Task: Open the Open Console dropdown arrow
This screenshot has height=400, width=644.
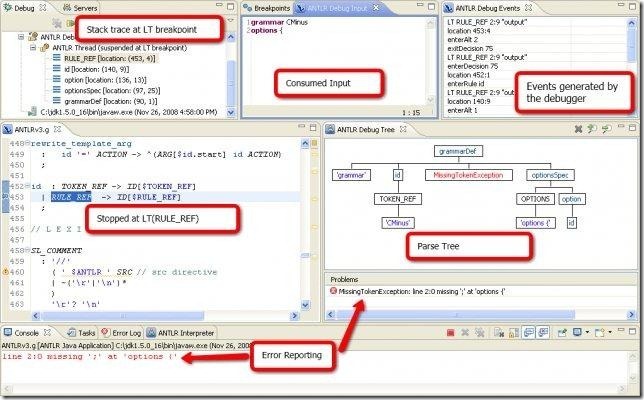Action: [610, 332]
